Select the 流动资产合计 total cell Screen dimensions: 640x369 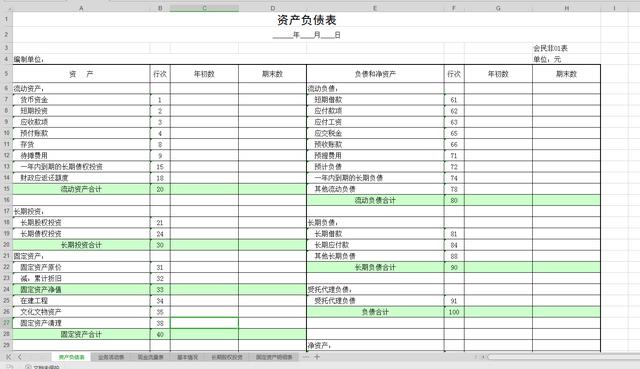[81, 189]
